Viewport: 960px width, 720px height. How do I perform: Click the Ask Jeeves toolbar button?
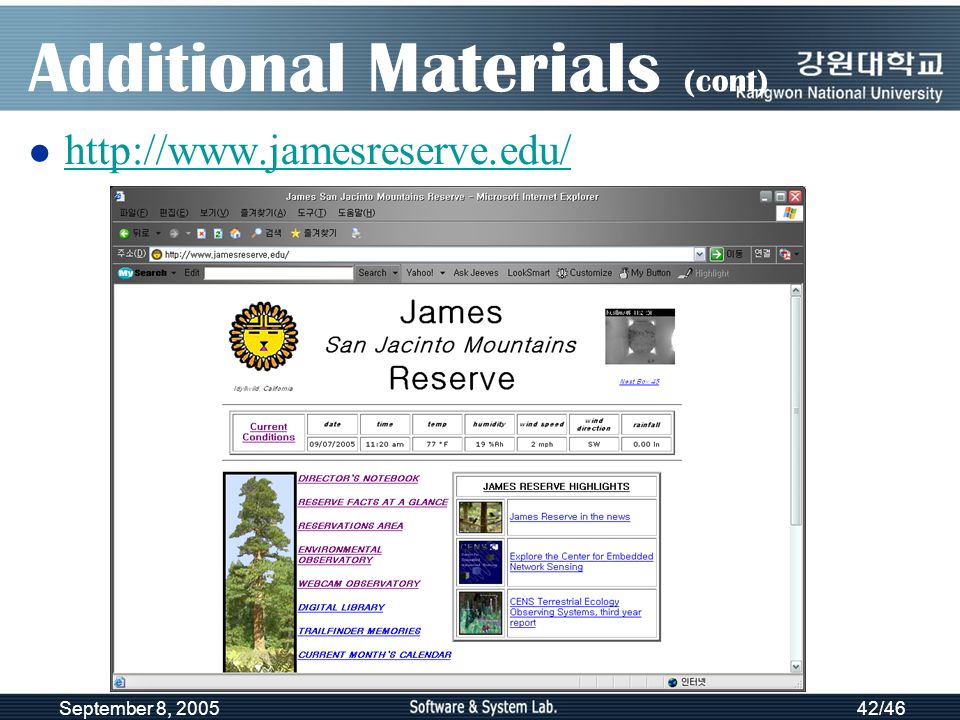pyautogui.click(x=476, y=273)
